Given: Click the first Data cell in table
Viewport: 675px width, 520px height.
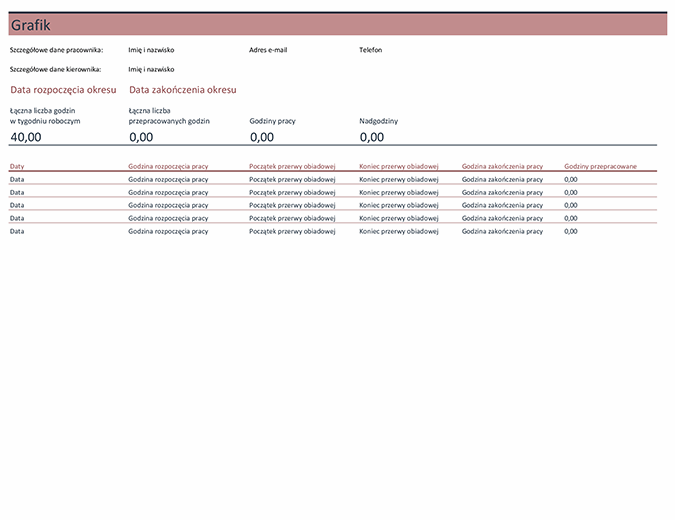Looking at the screenshot, I should point(18,179).
